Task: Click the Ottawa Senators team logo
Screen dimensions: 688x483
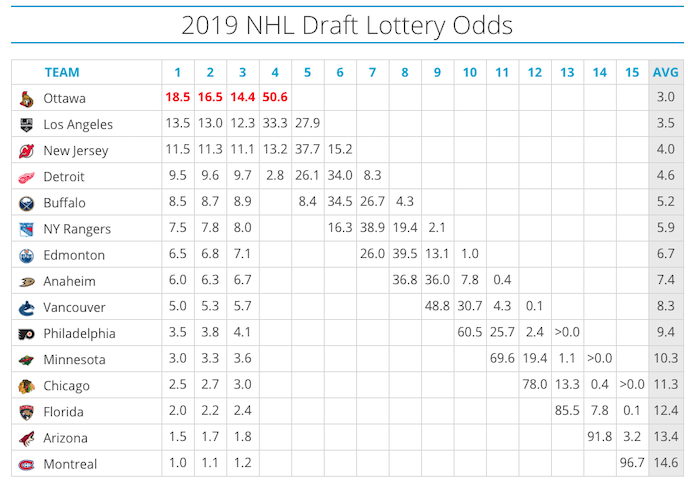Action: pos(26,99)
